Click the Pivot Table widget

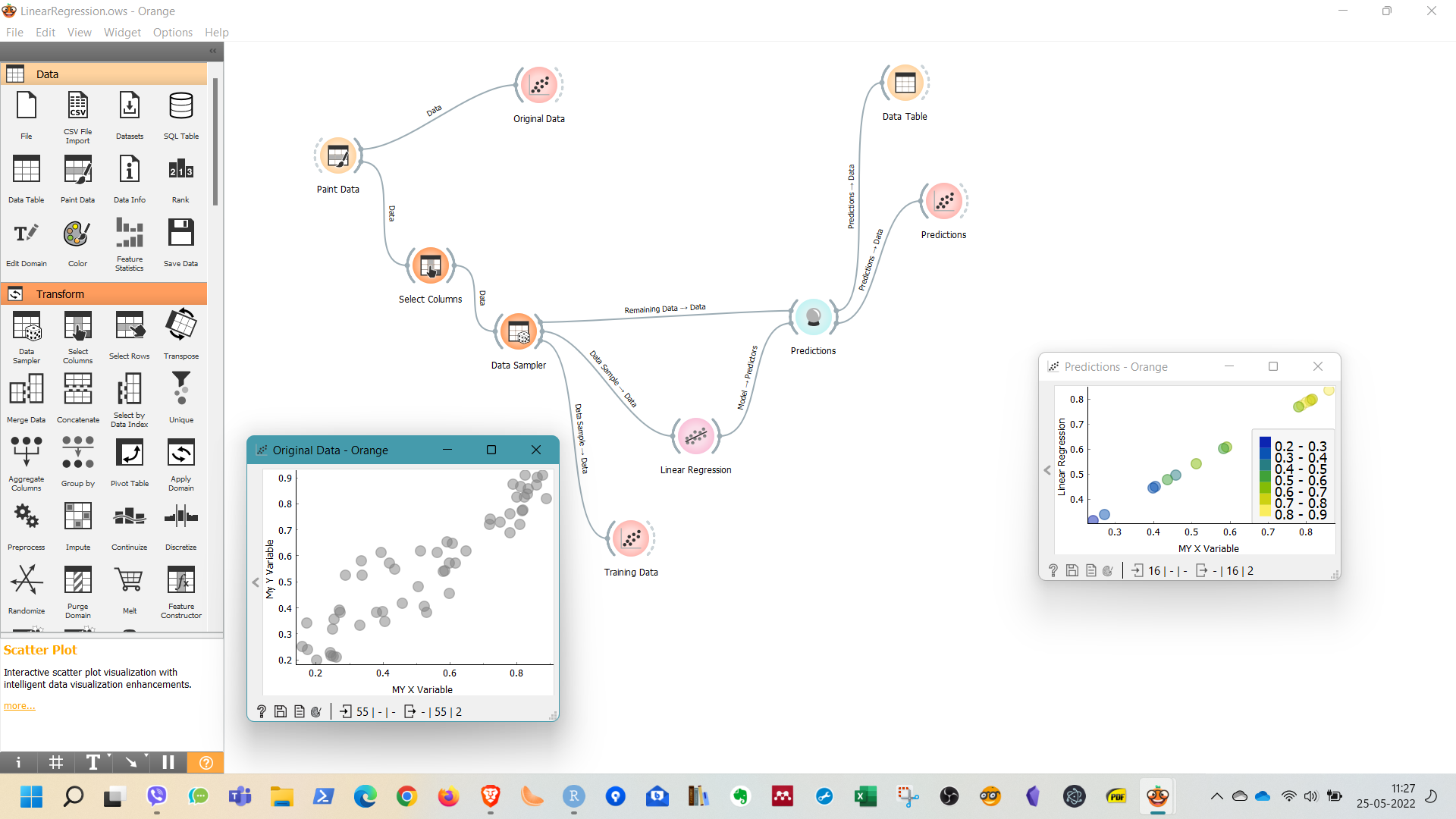(x=130, y=463)
